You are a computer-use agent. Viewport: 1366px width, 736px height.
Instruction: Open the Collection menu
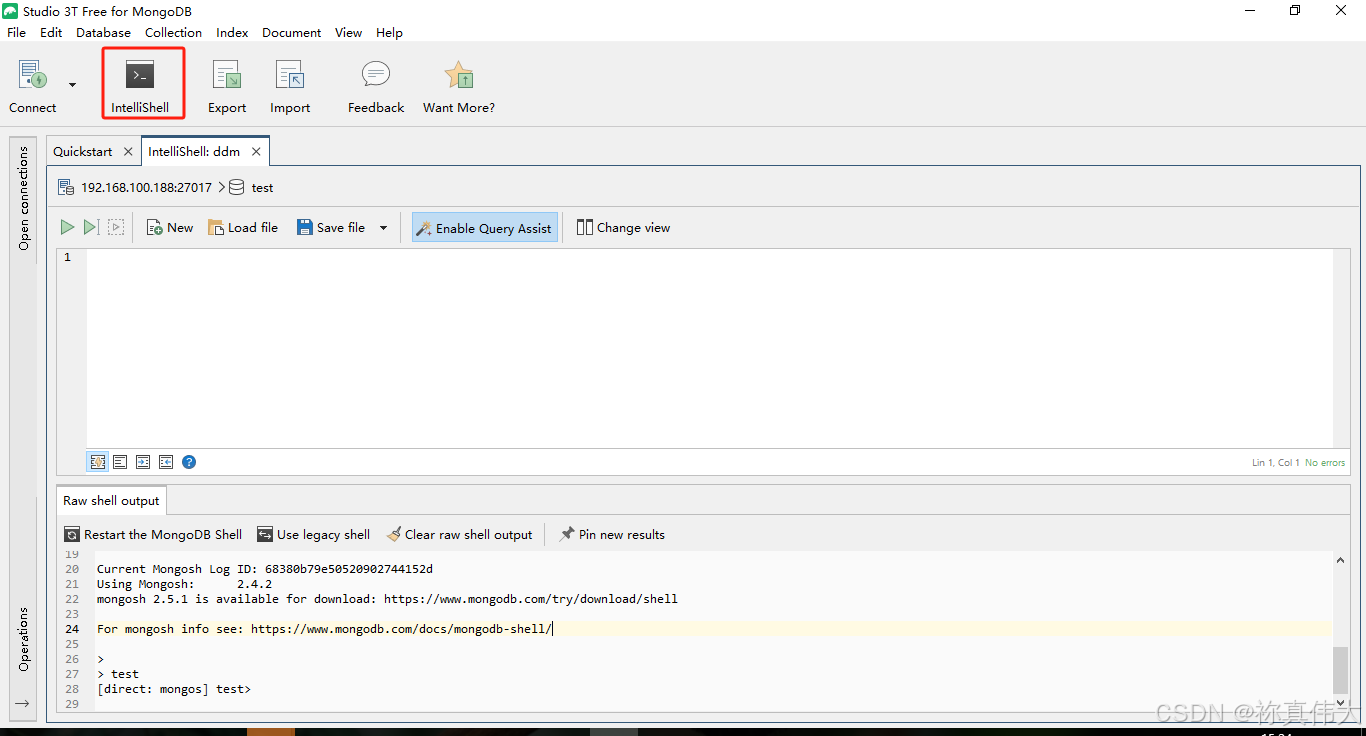(173, 32)
